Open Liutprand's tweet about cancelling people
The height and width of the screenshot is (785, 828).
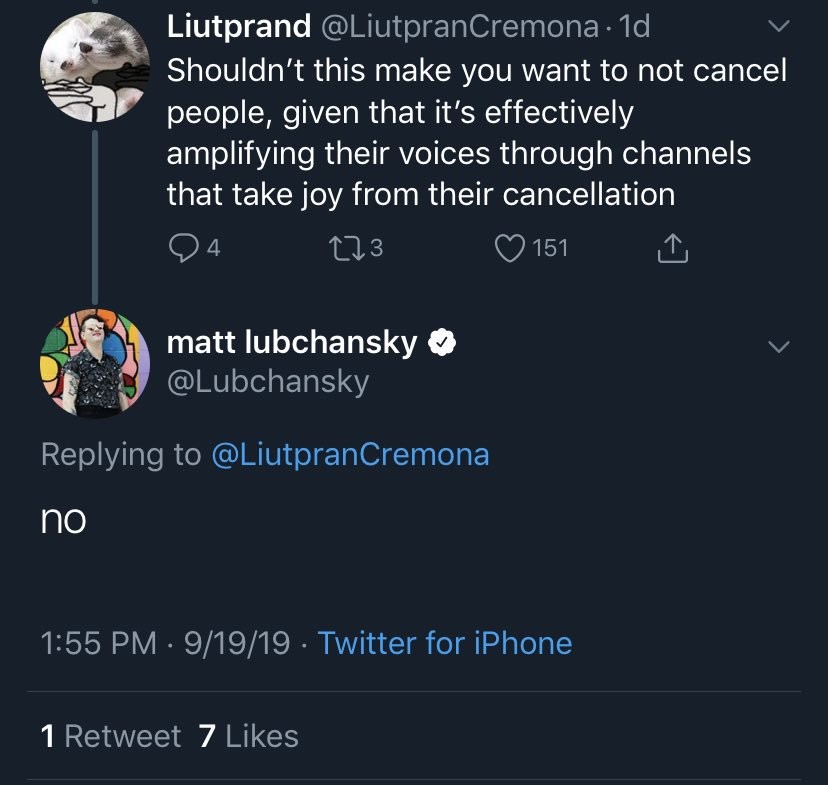pos(475,131)
